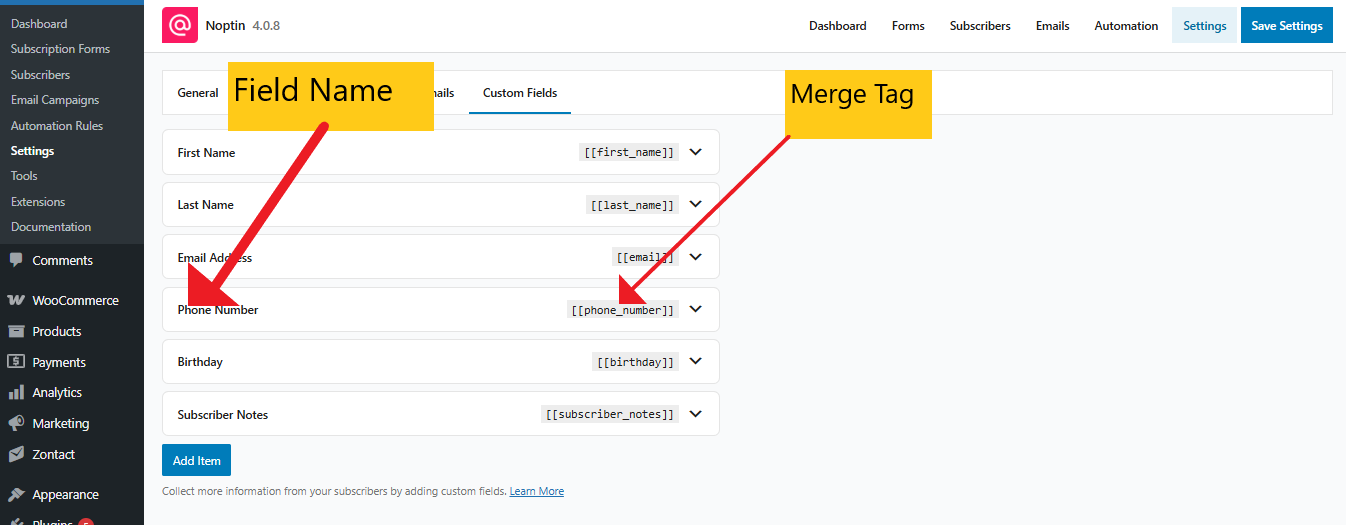Screen dimensions: 1346x525
Task: Click the [[phone_number]] merge tag
Action: click(622, 310)
